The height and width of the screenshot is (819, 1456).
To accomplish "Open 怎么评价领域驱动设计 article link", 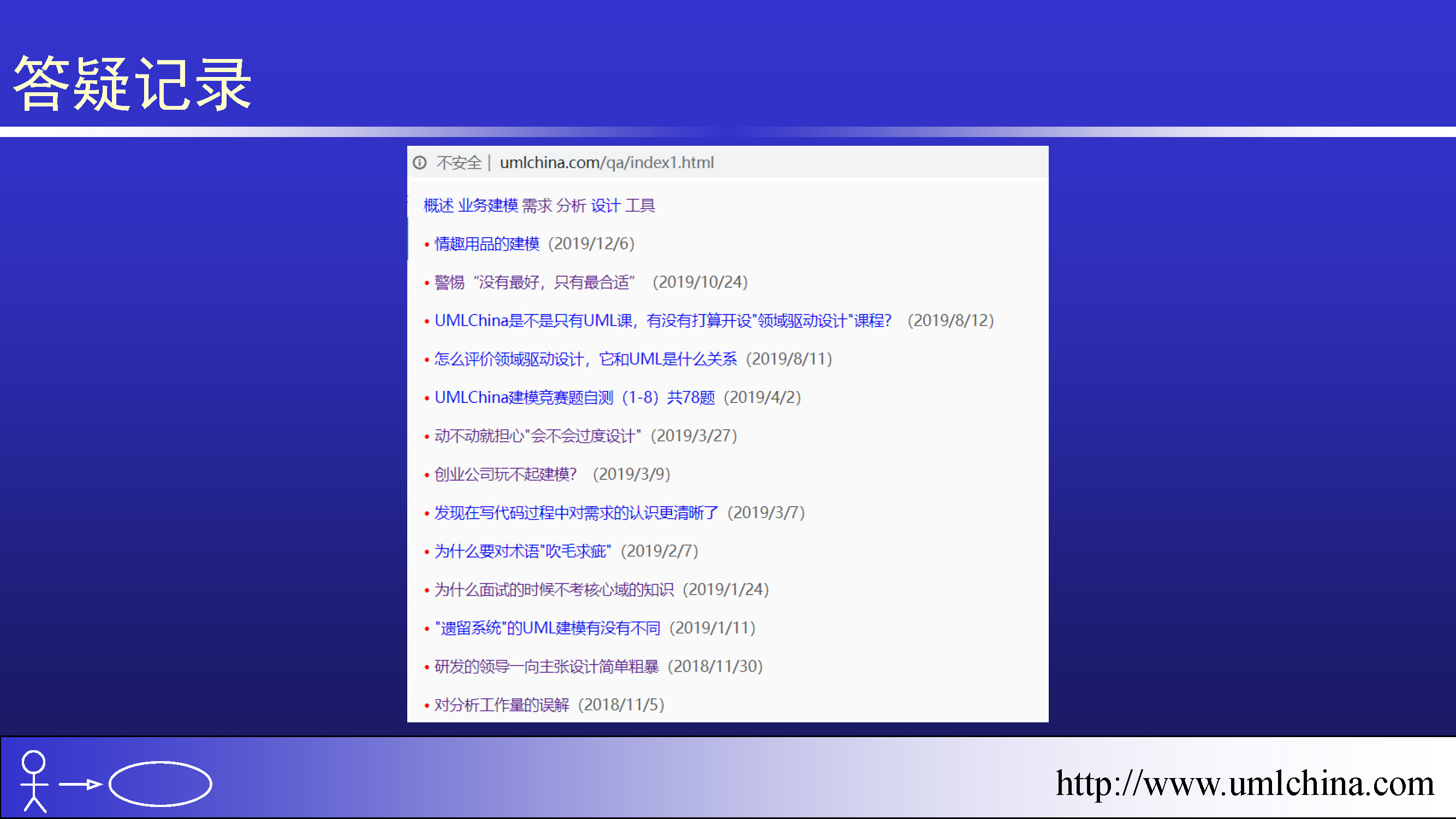I will (586, 359).
